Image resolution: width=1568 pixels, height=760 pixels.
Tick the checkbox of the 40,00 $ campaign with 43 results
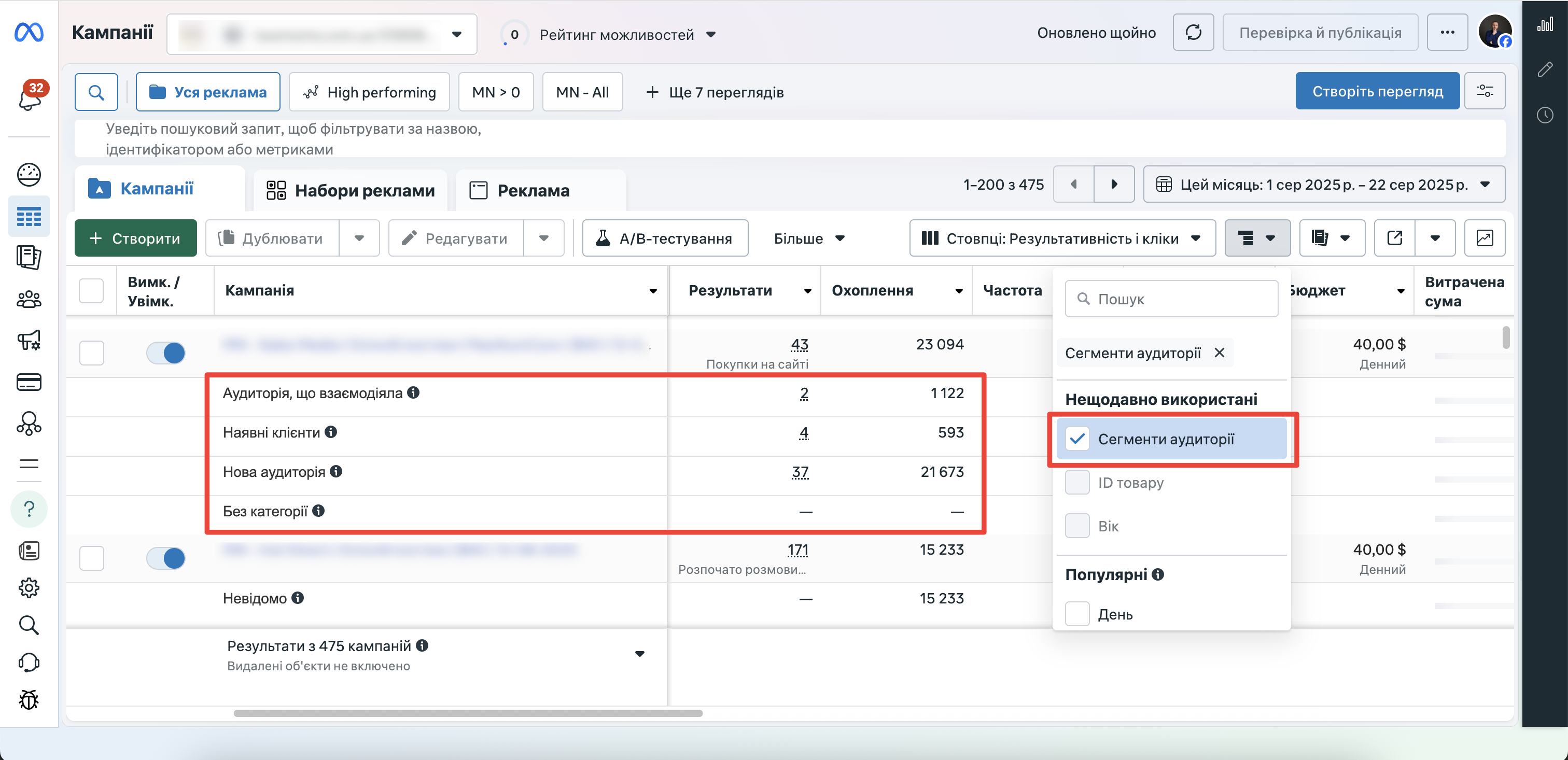coord(91,353)
